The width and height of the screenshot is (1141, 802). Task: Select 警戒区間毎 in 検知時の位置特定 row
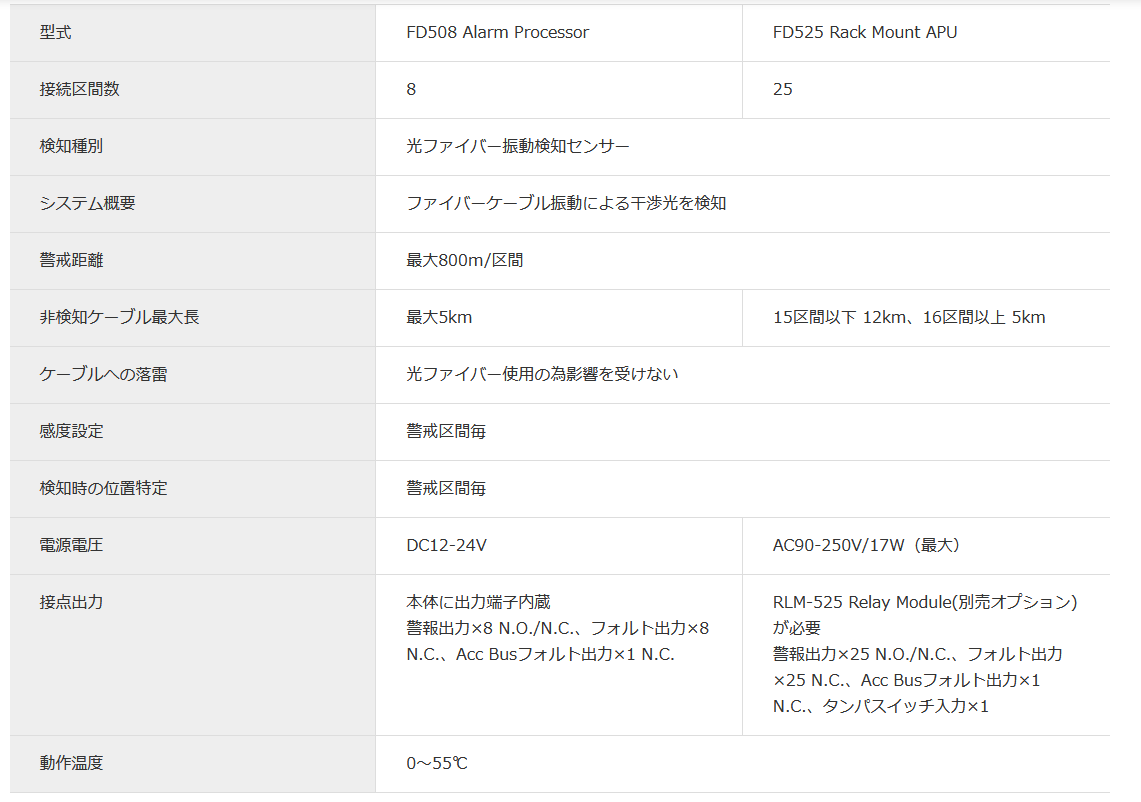[446, 488]
